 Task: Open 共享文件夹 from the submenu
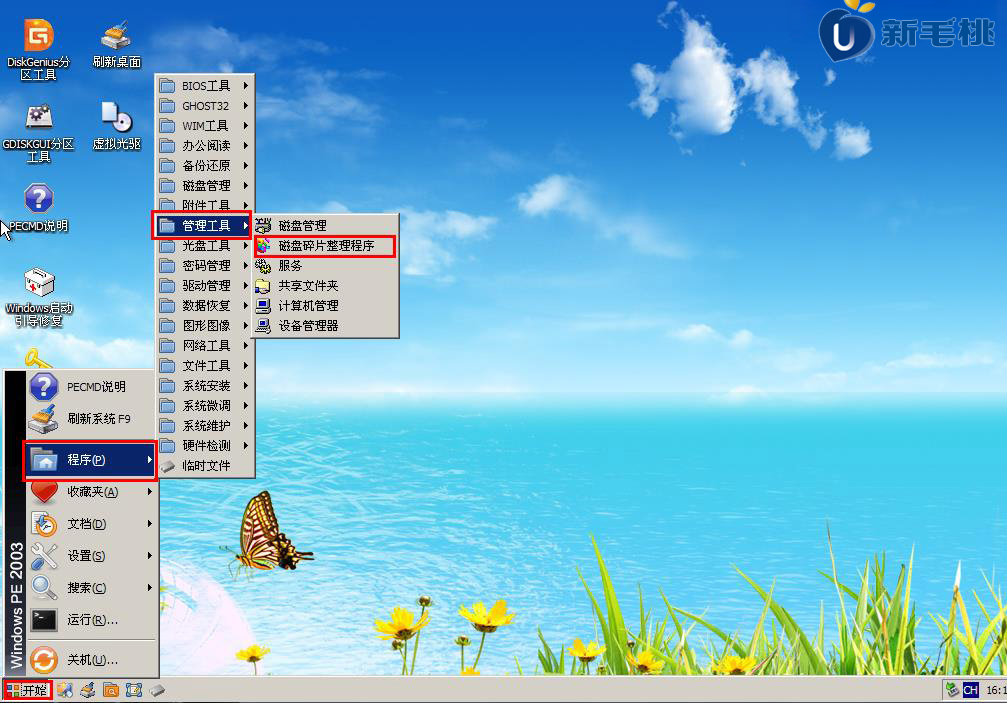coord(326,285)
